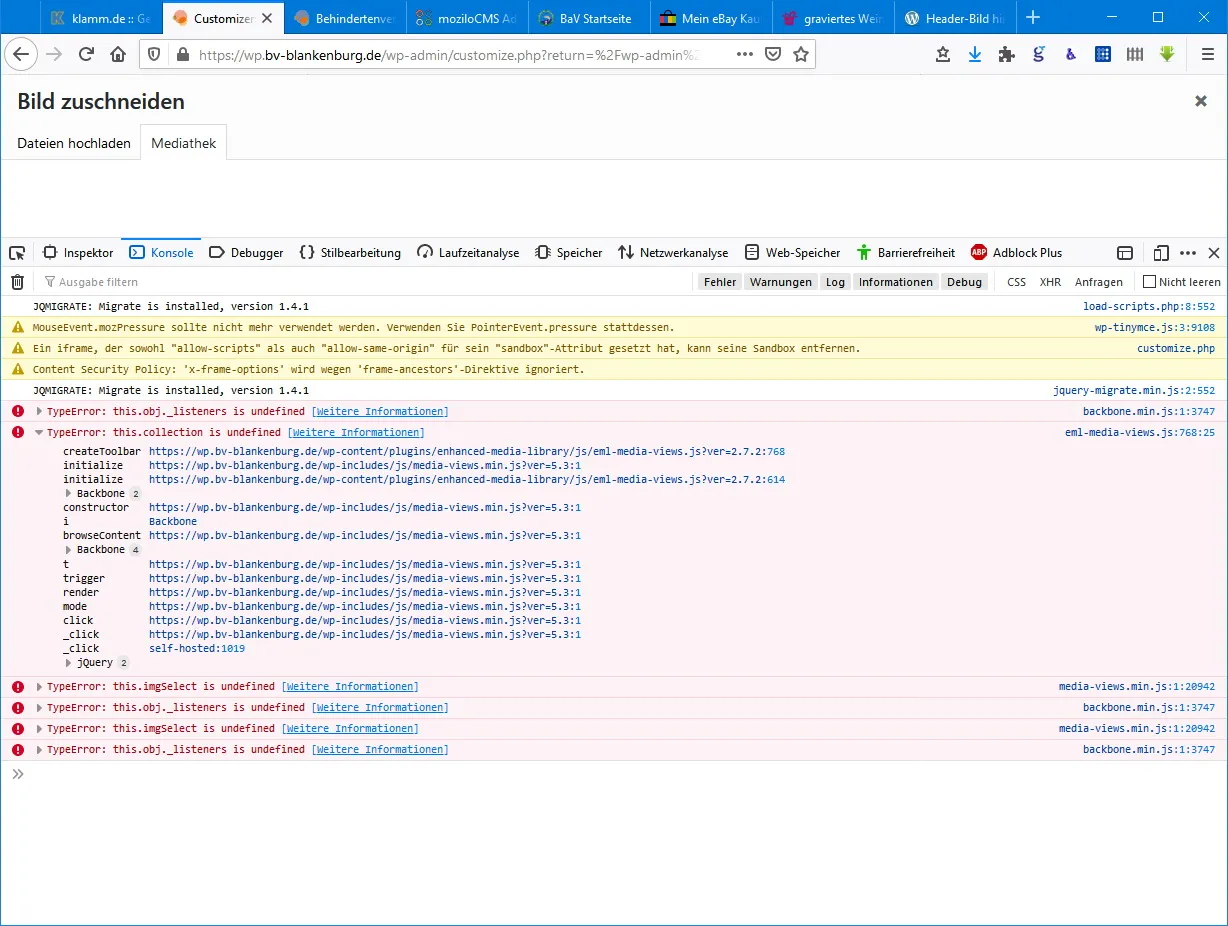Image resolution: width=1228 pixels, height=926 pixels.
Task: Switch to Mediathek tab
Action: (184, 143)
